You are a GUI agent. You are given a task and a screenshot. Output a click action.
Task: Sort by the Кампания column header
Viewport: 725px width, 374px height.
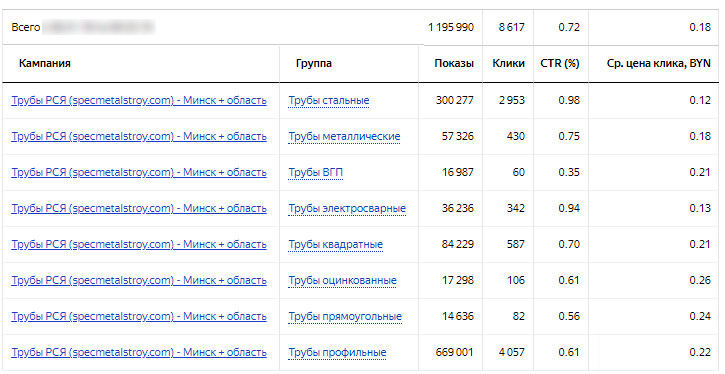point(45,63)
